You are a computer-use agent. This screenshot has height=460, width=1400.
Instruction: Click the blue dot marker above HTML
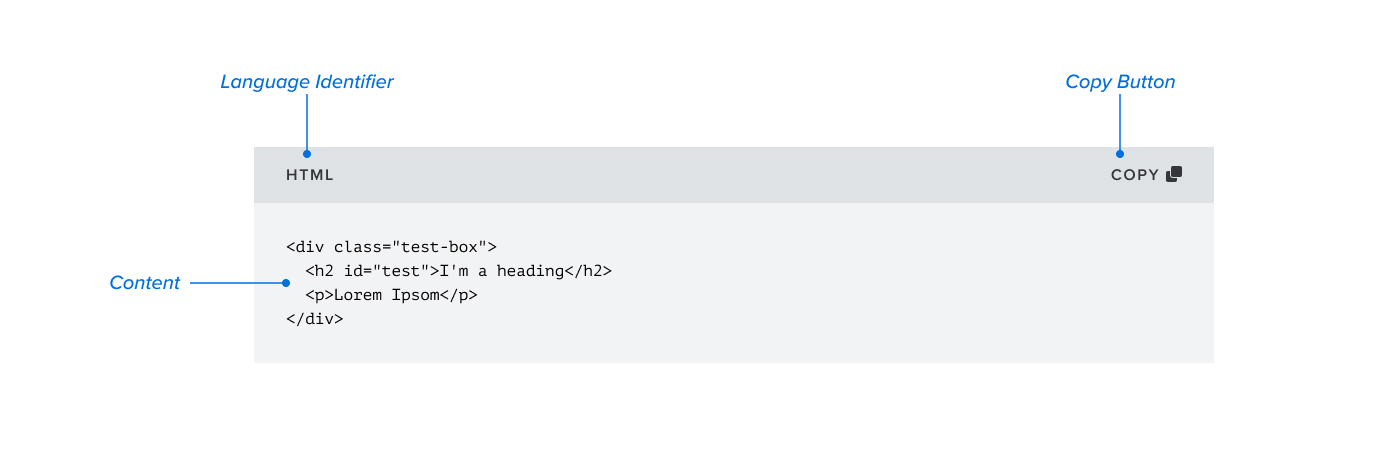pos(307,154)
